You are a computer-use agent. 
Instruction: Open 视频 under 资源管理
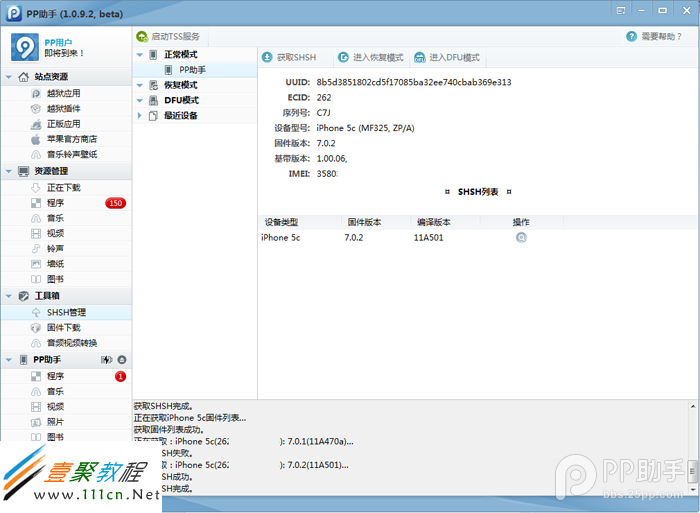click(66, 233)
